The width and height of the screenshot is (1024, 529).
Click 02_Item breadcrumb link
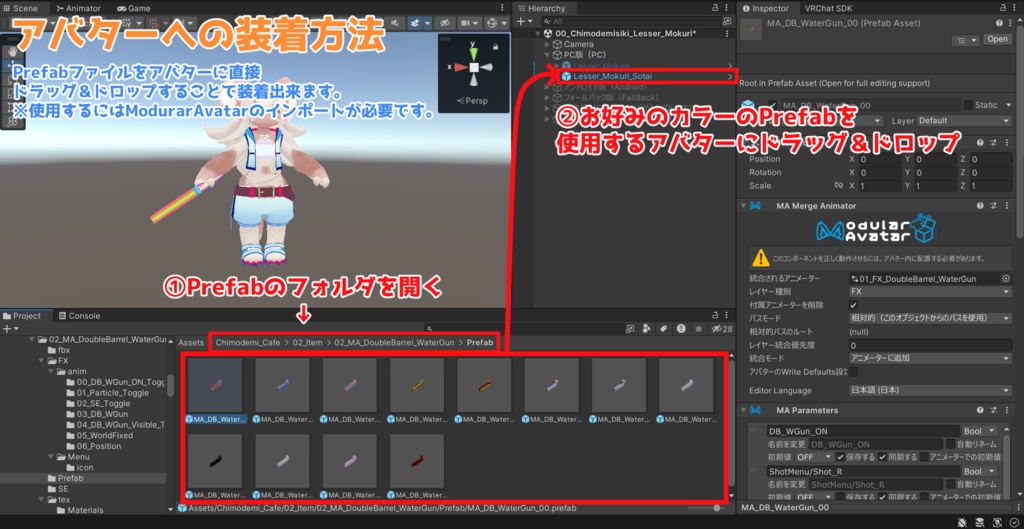point(308,342)
